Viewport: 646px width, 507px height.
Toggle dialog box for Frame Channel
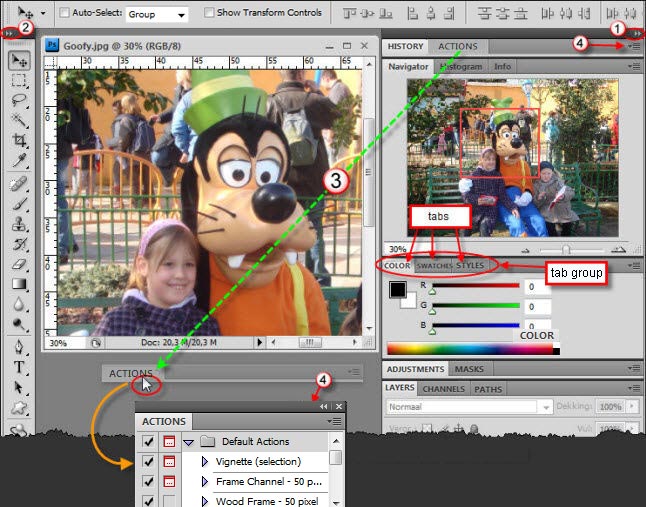pos(169,481)
